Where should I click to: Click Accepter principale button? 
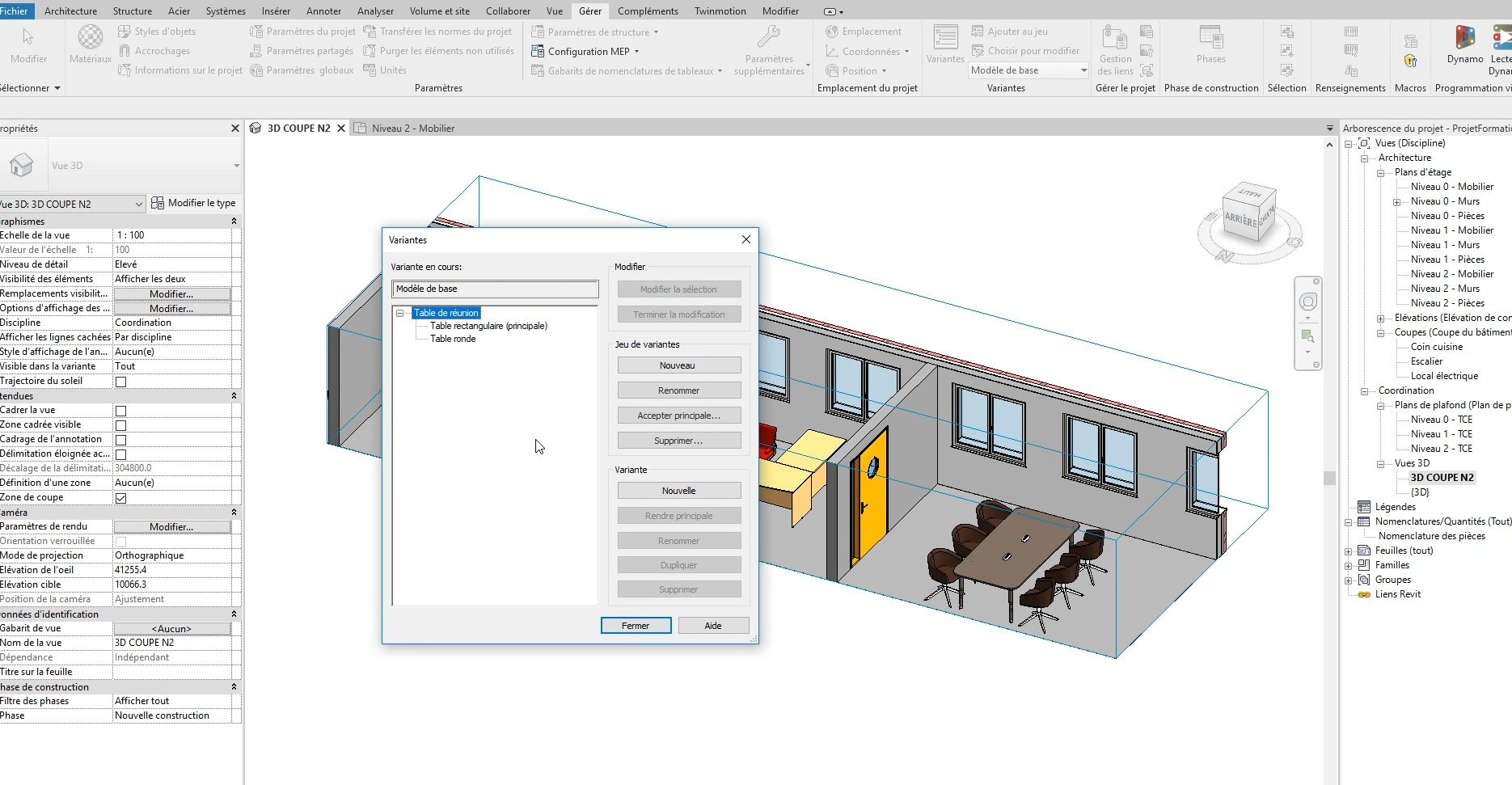678,416
